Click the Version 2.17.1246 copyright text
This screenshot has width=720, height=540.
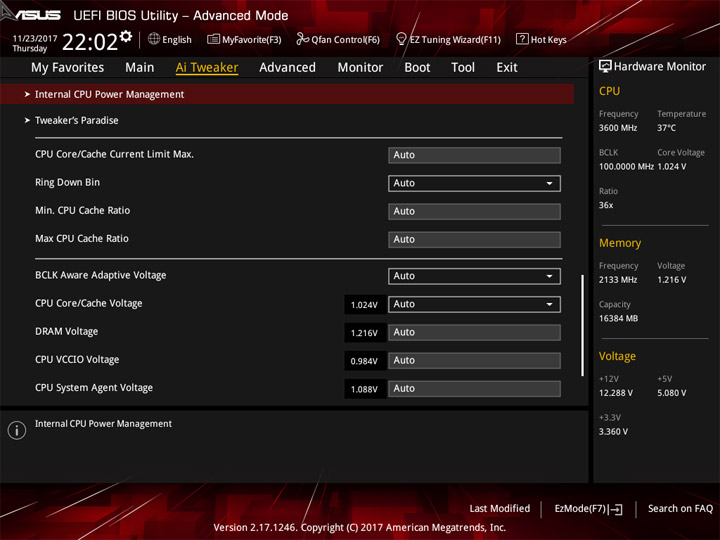point(360,527)
